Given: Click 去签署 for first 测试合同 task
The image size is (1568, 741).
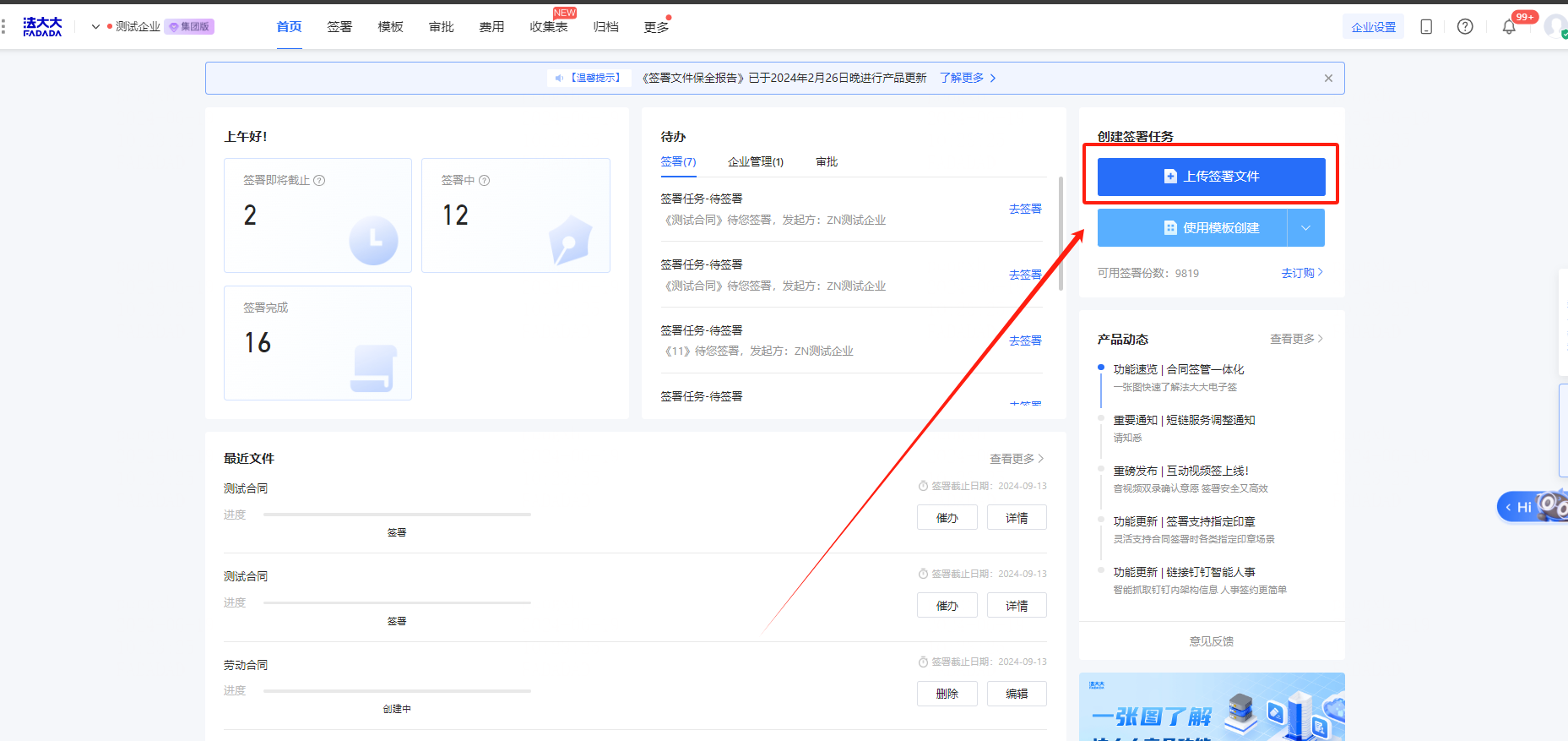Looking at the screenshot, I should [x=1025, y=209].
